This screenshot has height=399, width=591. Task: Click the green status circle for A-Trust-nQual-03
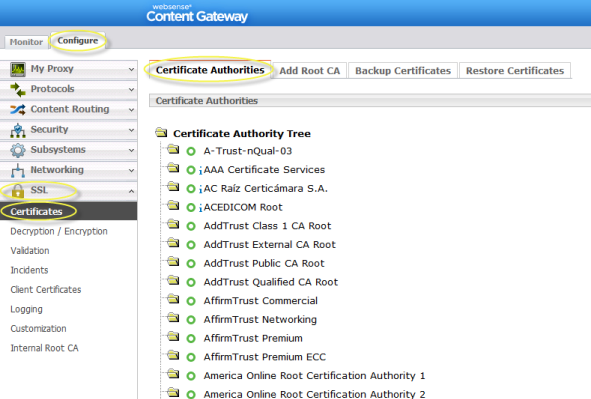[191, 151]
